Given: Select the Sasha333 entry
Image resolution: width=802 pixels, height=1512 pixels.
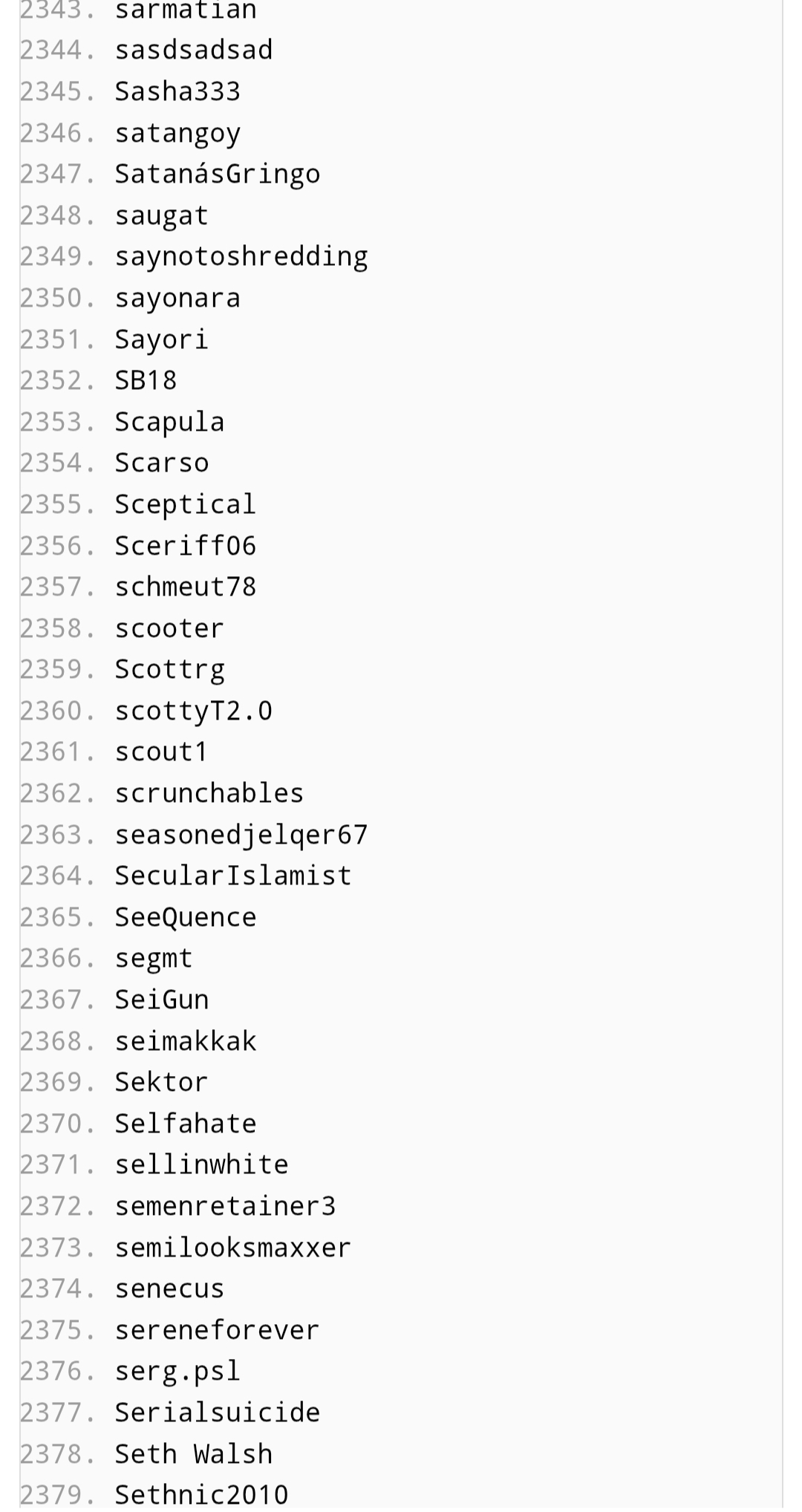Looking at the screenshot, I should pos(177,91).
